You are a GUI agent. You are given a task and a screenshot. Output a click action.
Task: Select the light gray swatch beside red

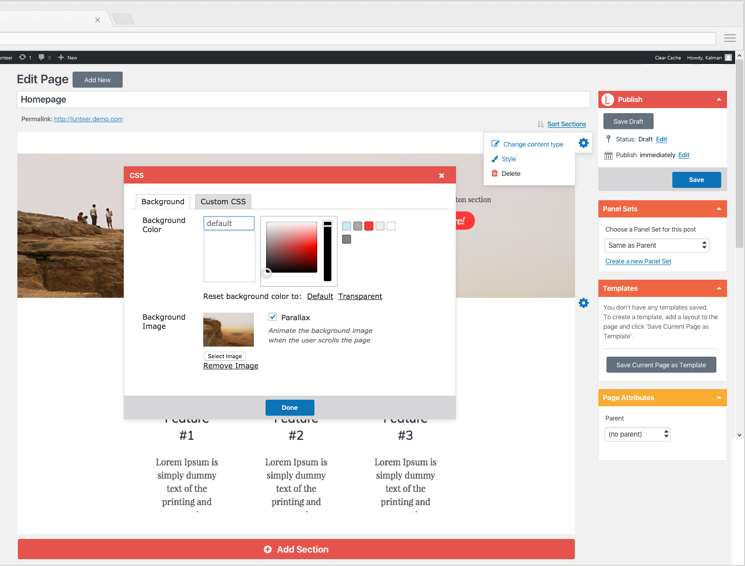click(x=380, y=226)
